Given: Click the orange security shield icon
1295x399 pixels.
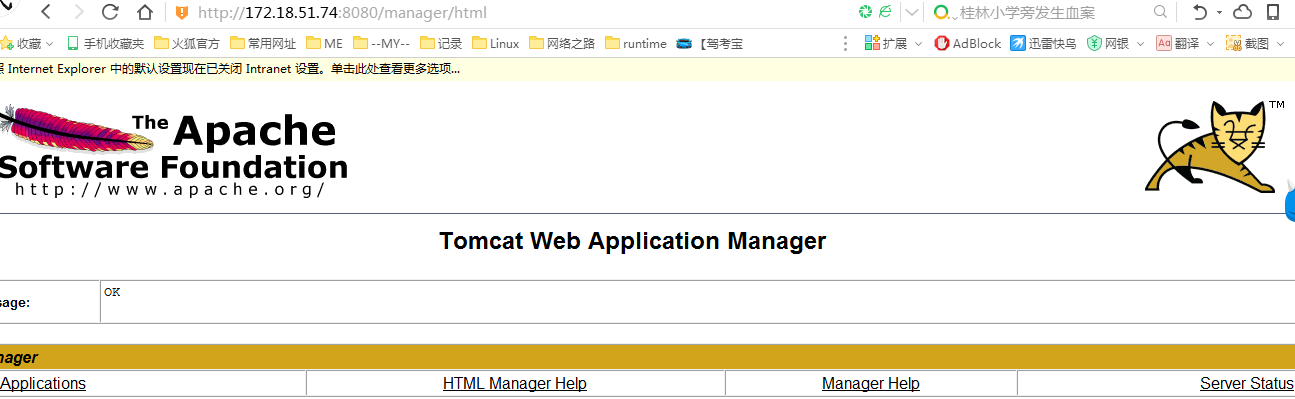Looking at the screenshot, I should [181, 13].
